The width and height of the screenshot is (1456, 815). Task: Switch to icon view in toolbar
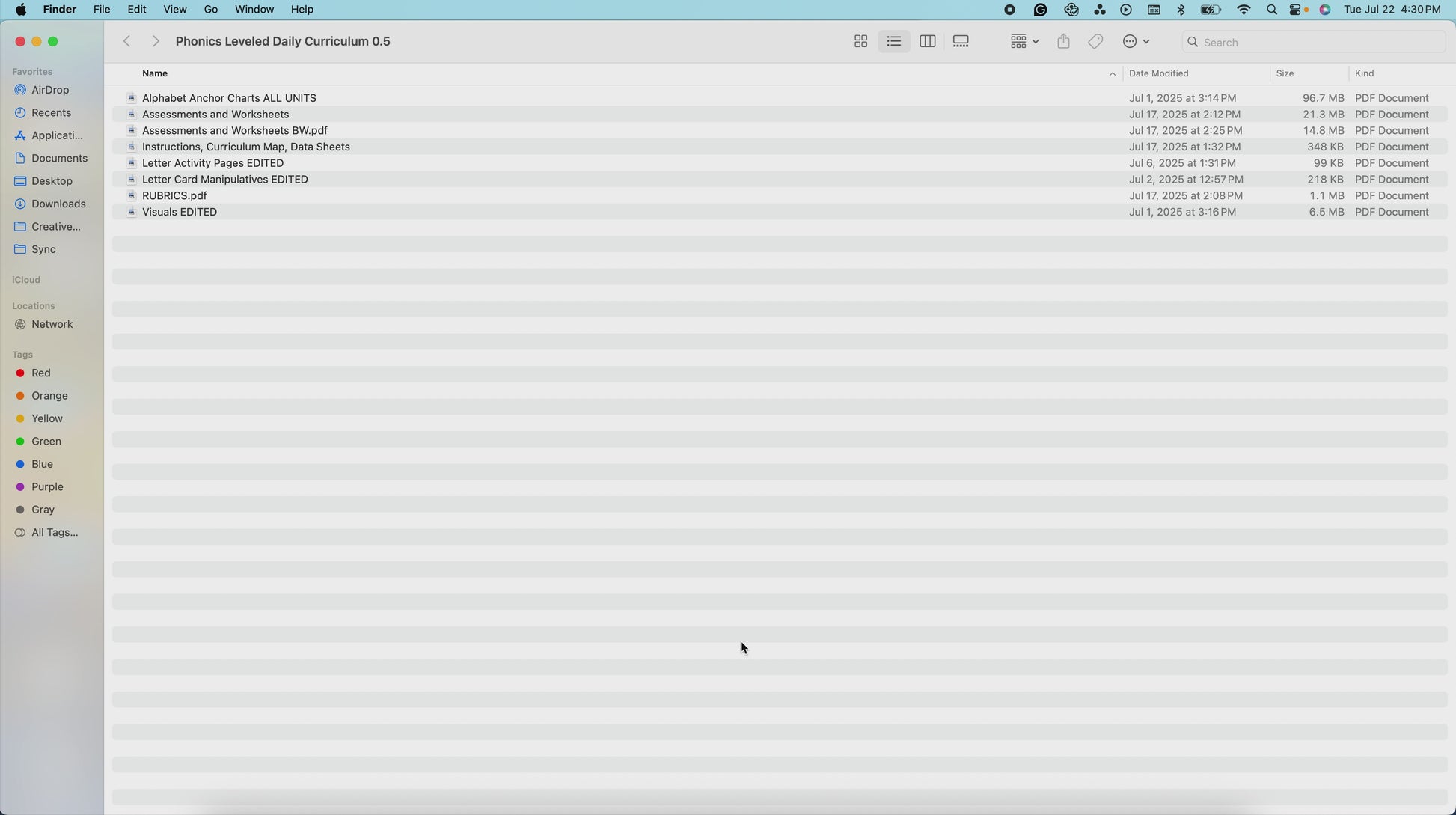860,42
